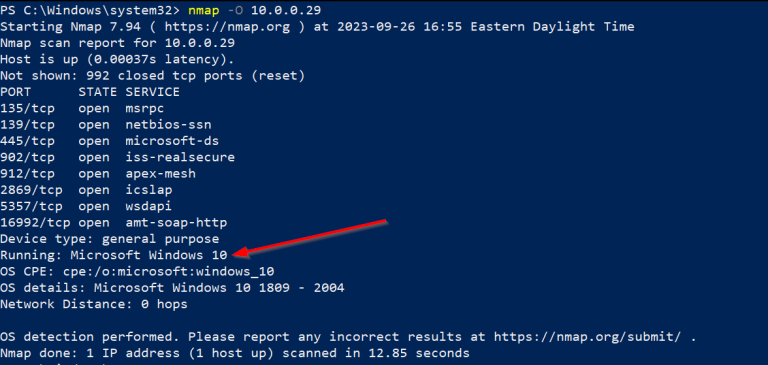The width and height of the screenshot is (768, 365).
Task: Click the Device type: general purpose line
Action: pos(110,239)
